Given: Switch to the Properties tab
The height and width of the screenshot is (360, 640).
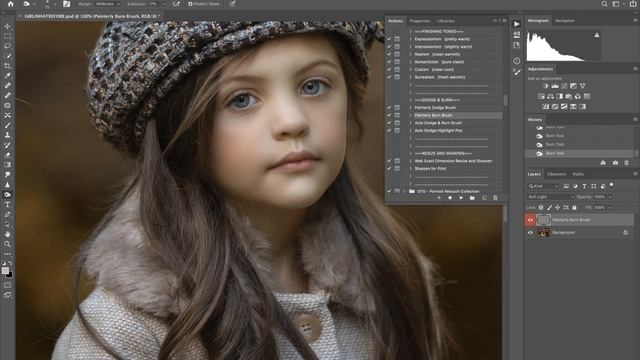Looking at the screenshot, I should point(420,21).
